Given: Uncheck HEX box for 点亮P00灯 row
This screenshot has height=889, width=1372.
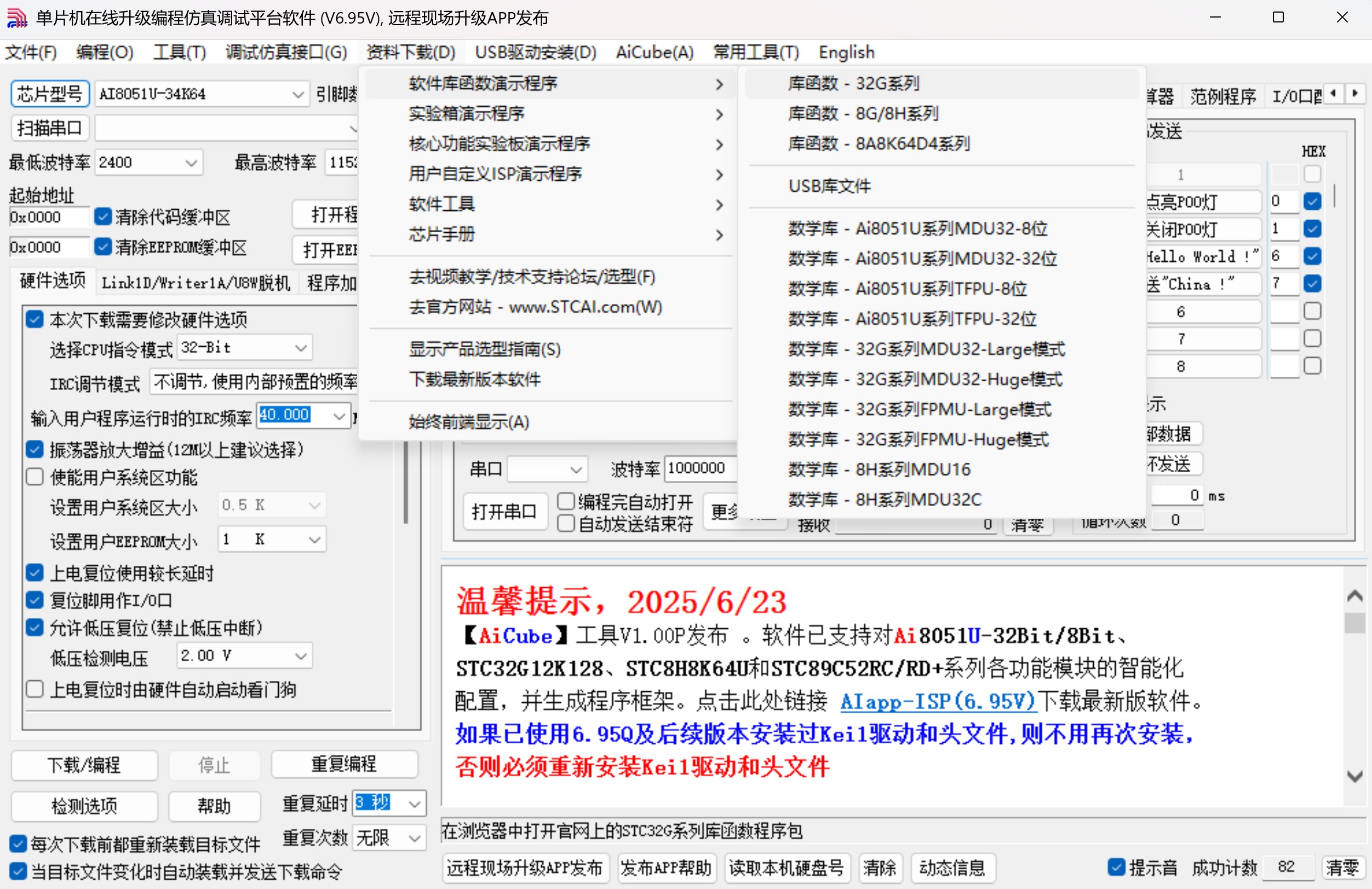Looking at the screenshot, I should coord(1313,201).
